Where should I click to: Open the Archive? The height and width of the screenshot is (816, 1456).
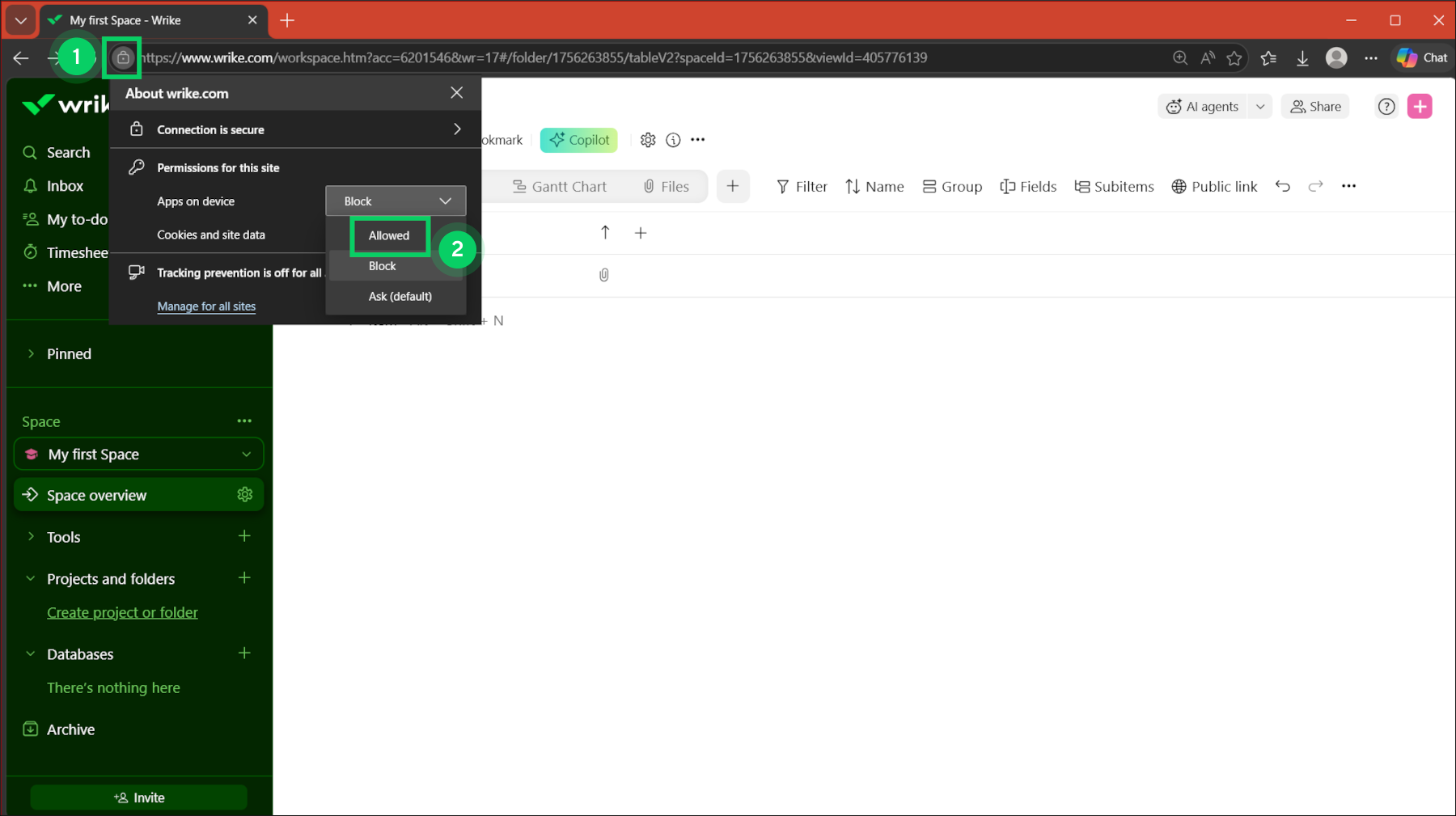pos(59,729)
